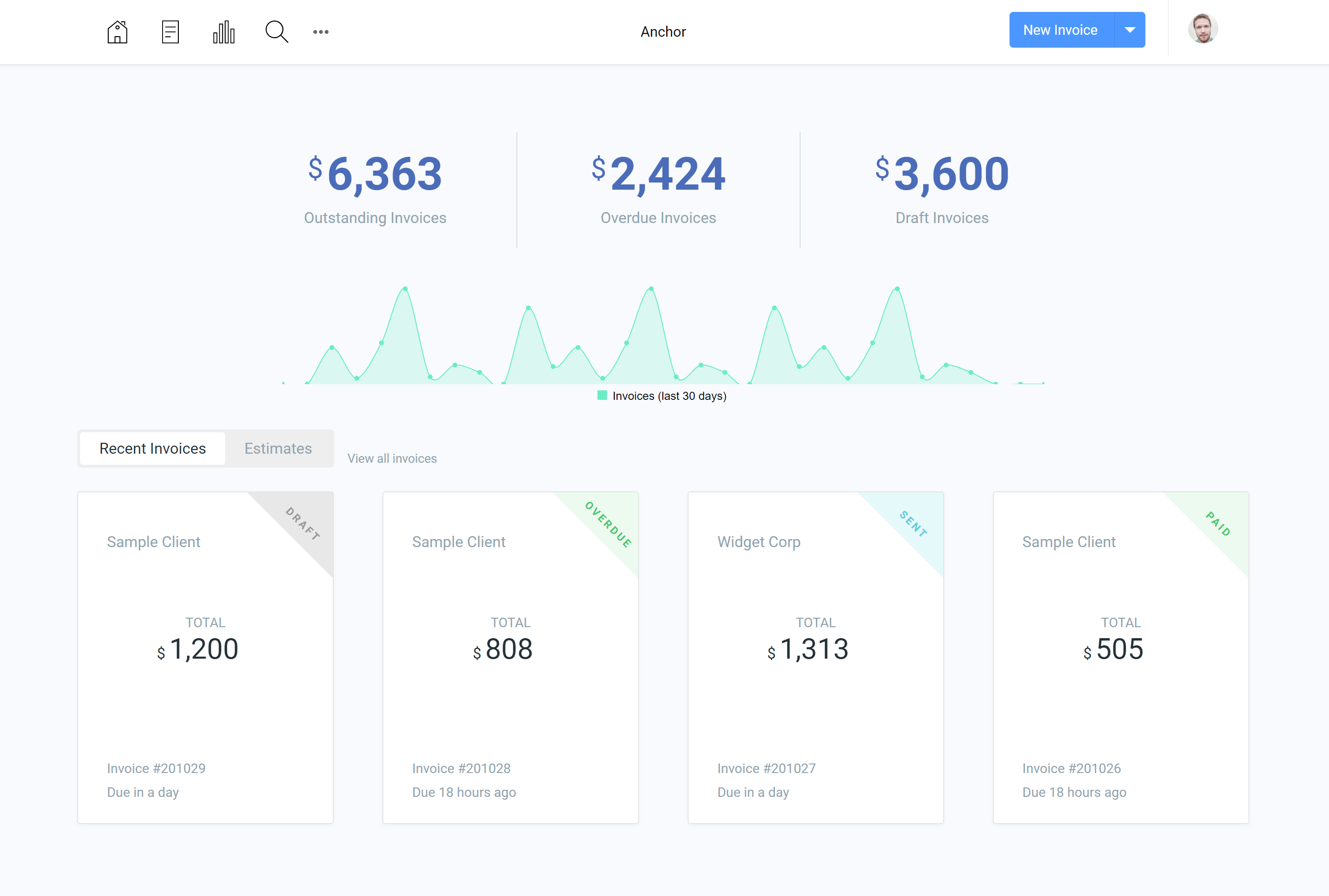
Task: Open overdue Invoice #201028 card
Action: tap(510, 657)
